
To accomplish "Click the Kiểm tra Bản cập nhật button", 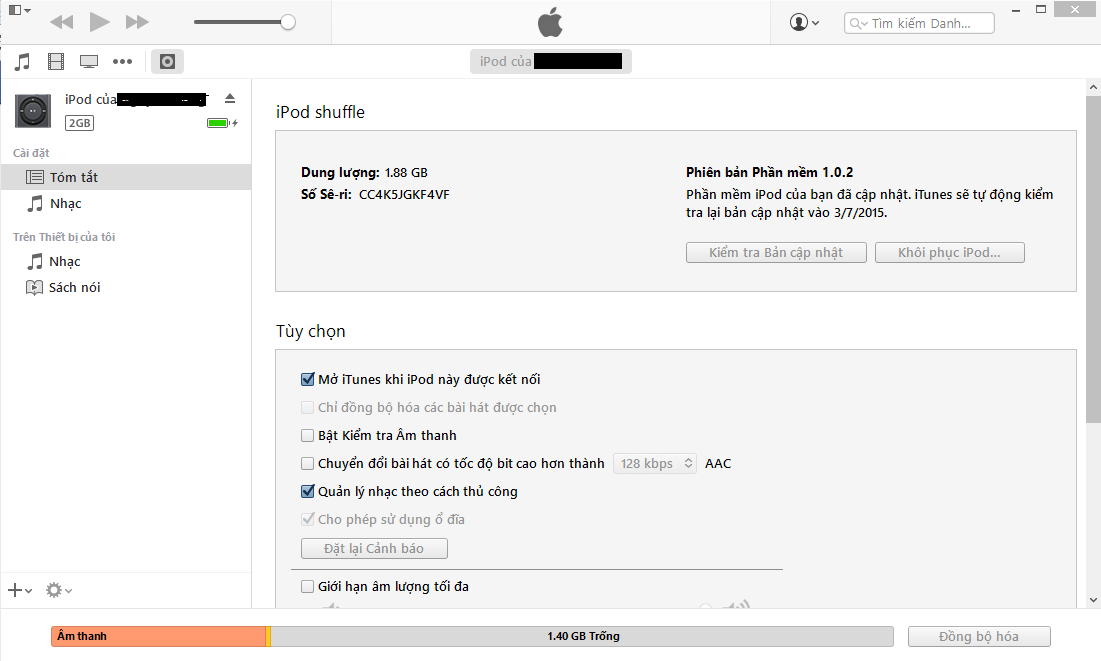I will (776, 252).
